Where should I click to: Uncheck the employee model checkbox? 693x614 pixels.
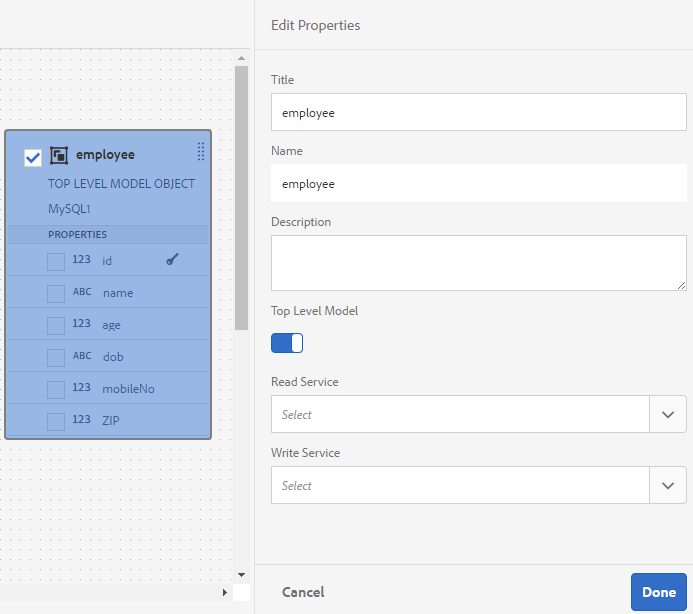pyautogui.click(x=33, y=157)
